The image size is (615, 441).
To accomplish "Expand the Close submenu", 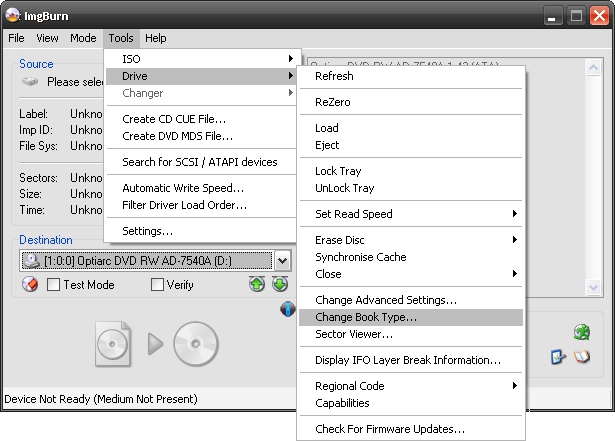I will [411, 274].
